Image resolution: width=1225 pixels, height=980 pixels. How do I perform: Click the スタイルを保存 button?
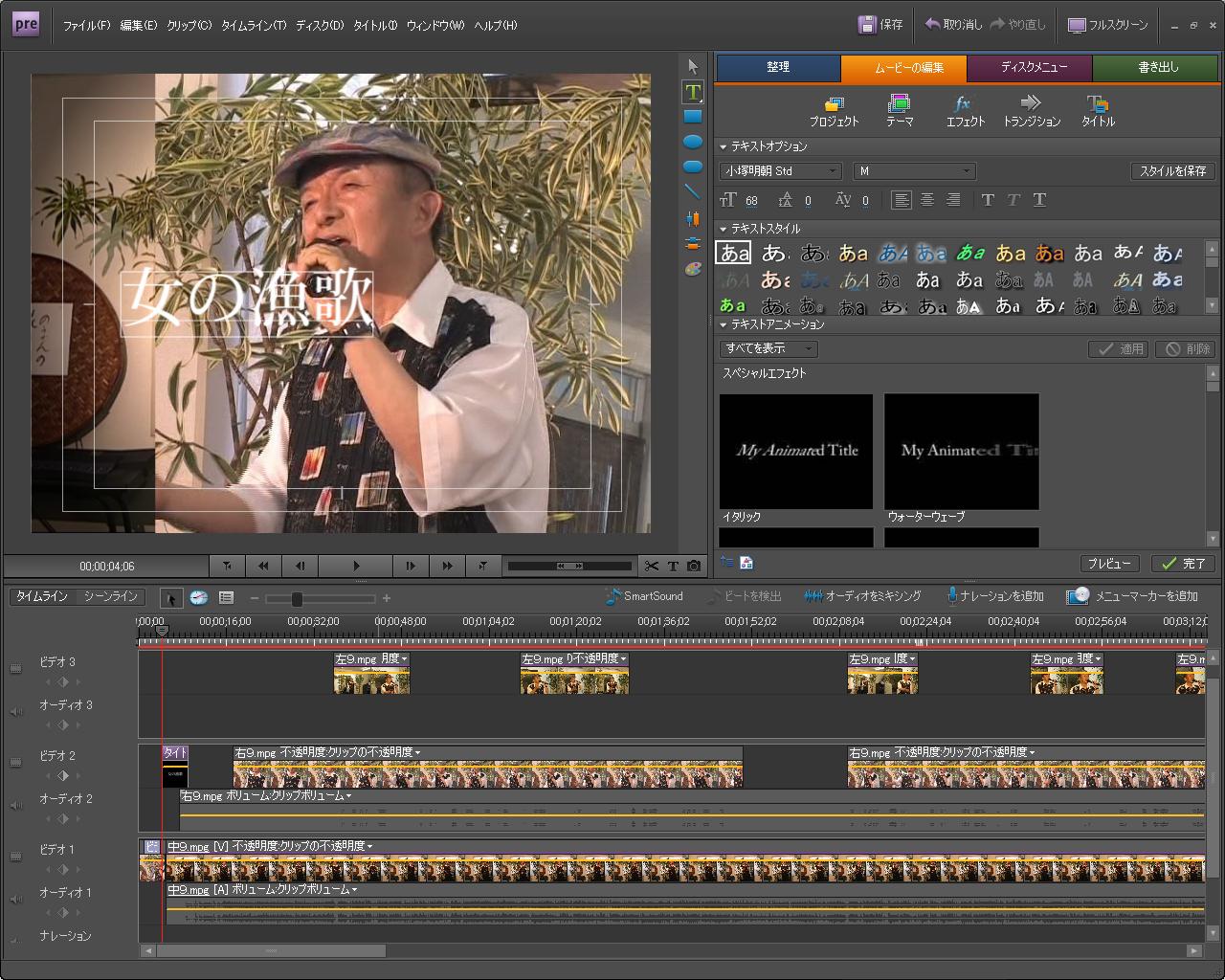pos(1172,171)
